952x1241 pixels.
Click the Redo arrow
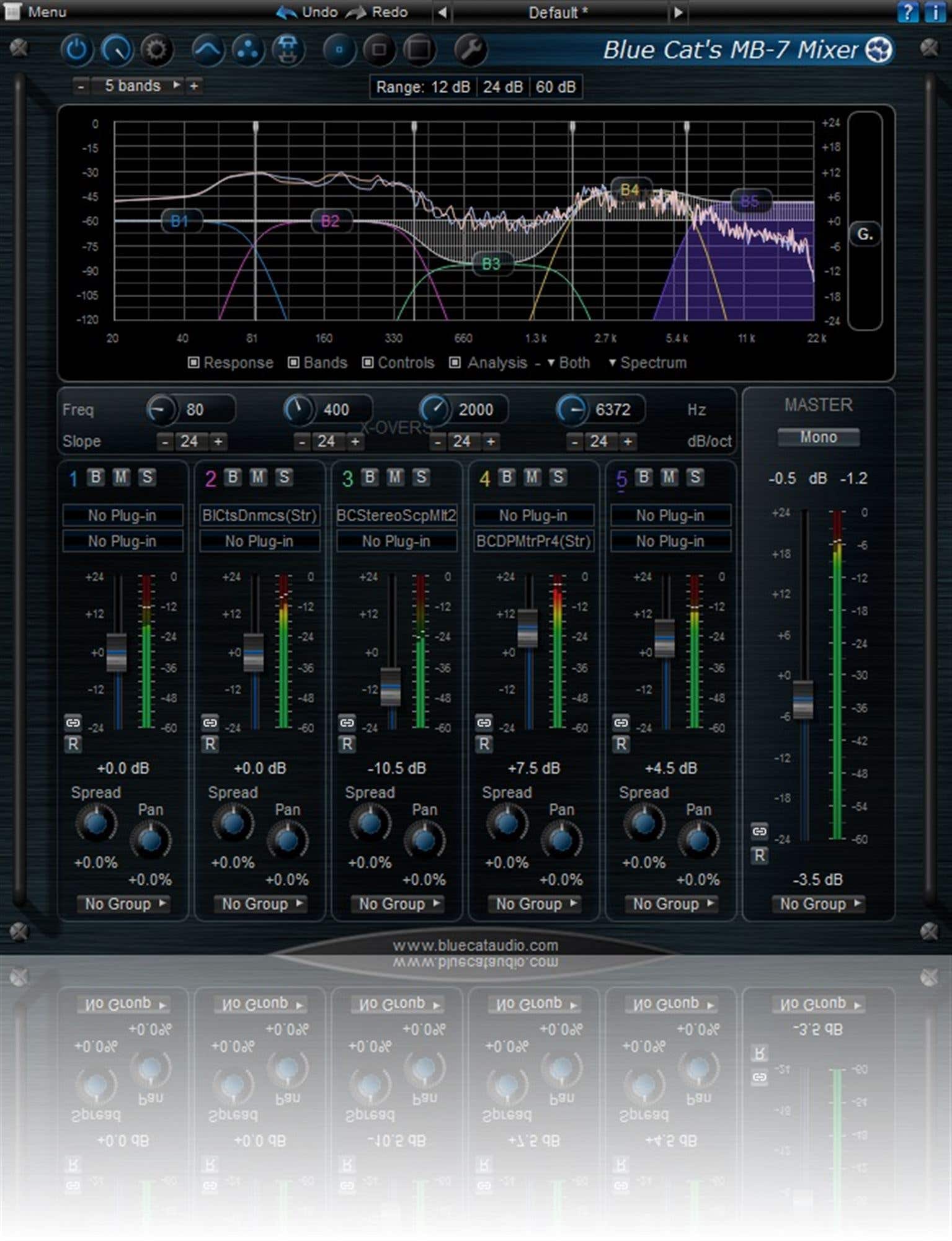[357, 12]
